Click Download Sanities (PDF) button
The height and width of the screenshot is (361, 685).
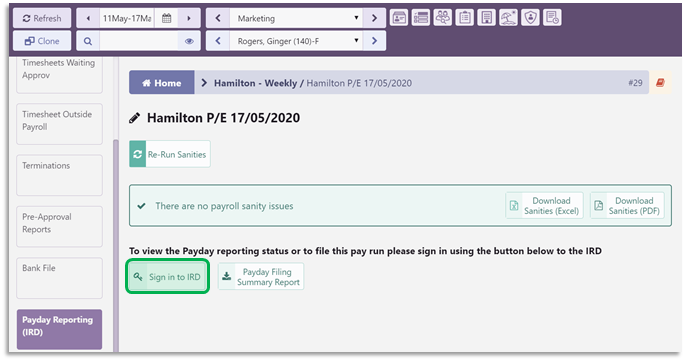point(627,206)
